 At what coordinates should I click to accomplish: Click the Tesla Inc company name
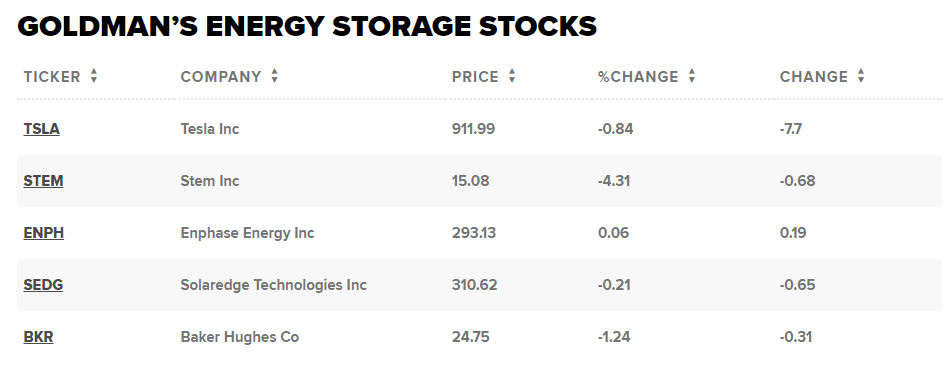(209, 129)
